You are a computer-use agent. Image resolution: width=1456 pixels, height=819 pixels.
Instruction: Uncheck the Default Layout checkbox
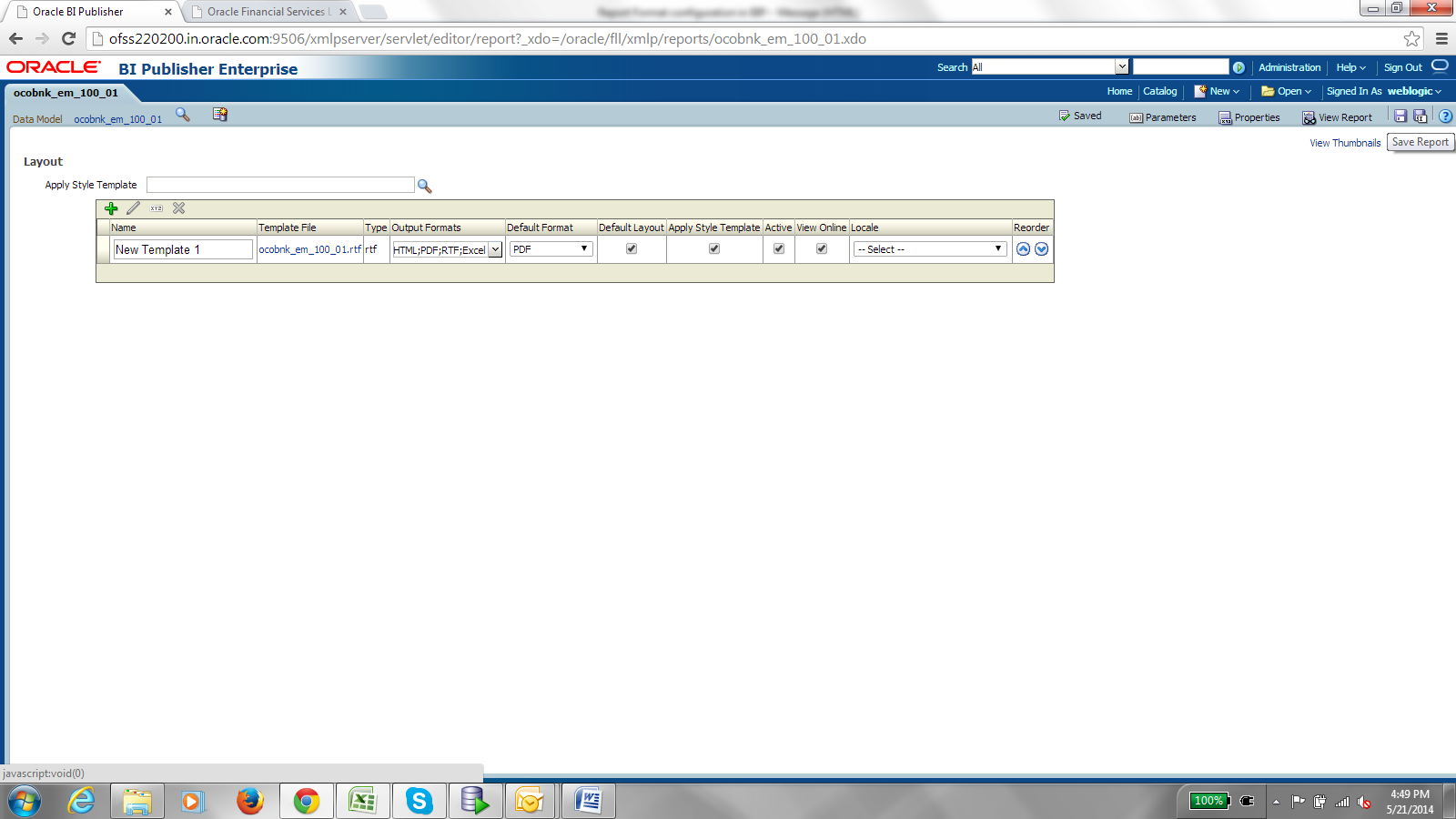632,248
